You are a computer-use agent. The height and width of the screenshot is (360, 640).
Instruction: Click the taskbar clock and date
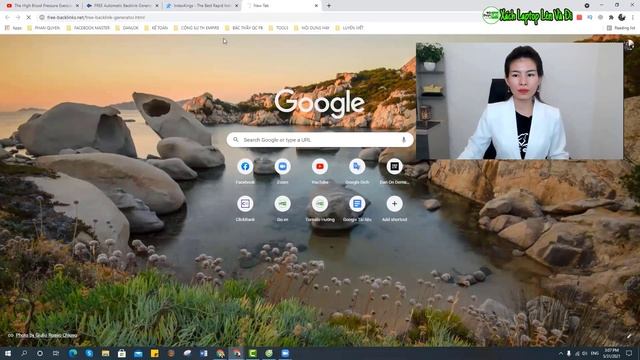(x=611, y=353)
